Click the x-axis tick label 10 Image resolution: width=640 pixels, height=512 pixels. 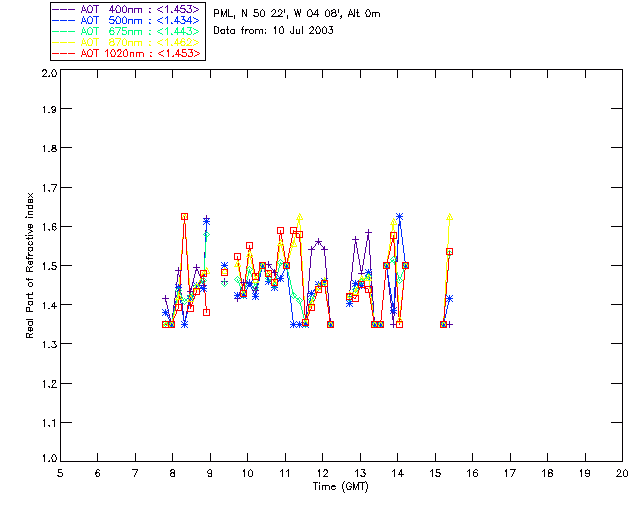coord(247,473)
